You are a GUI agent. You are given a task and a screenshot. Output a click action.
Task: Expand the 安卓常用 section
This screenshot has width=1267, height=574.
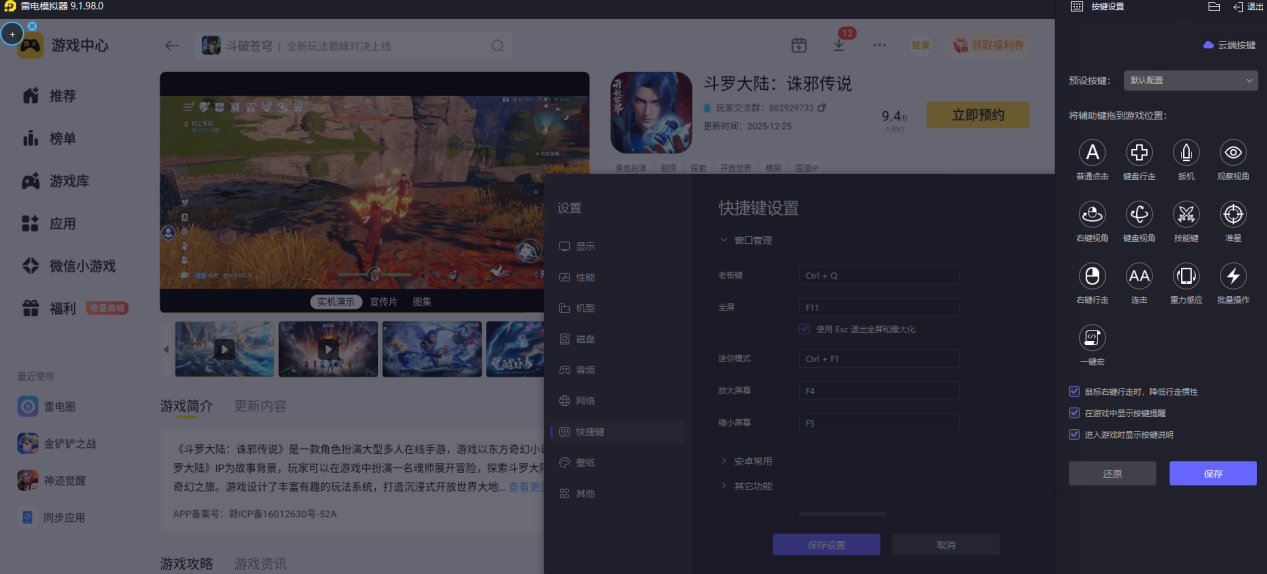pos(746,461)
